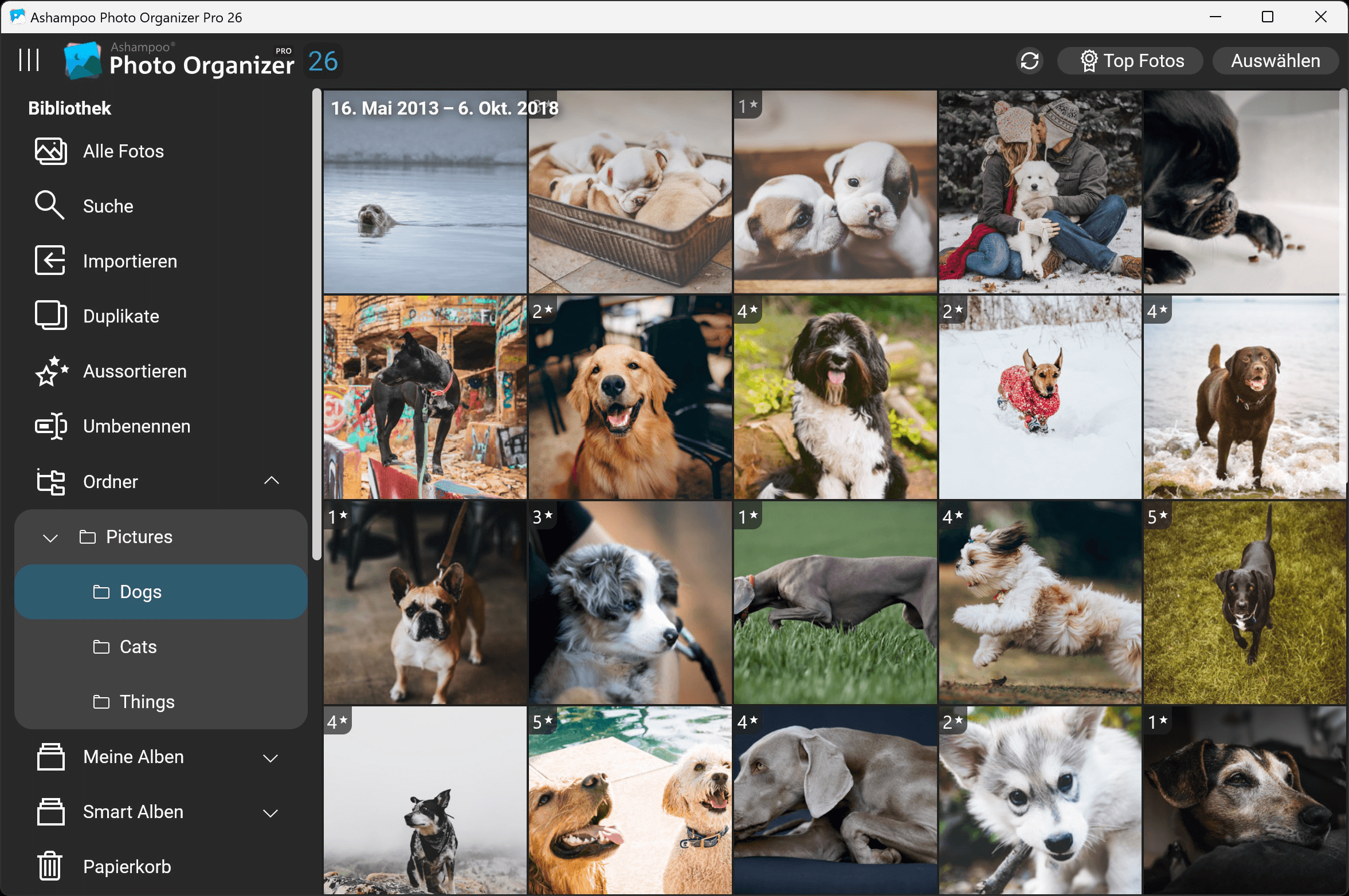
Task: Select the Aussortieren sorting tool
Action: coord(134,371)
